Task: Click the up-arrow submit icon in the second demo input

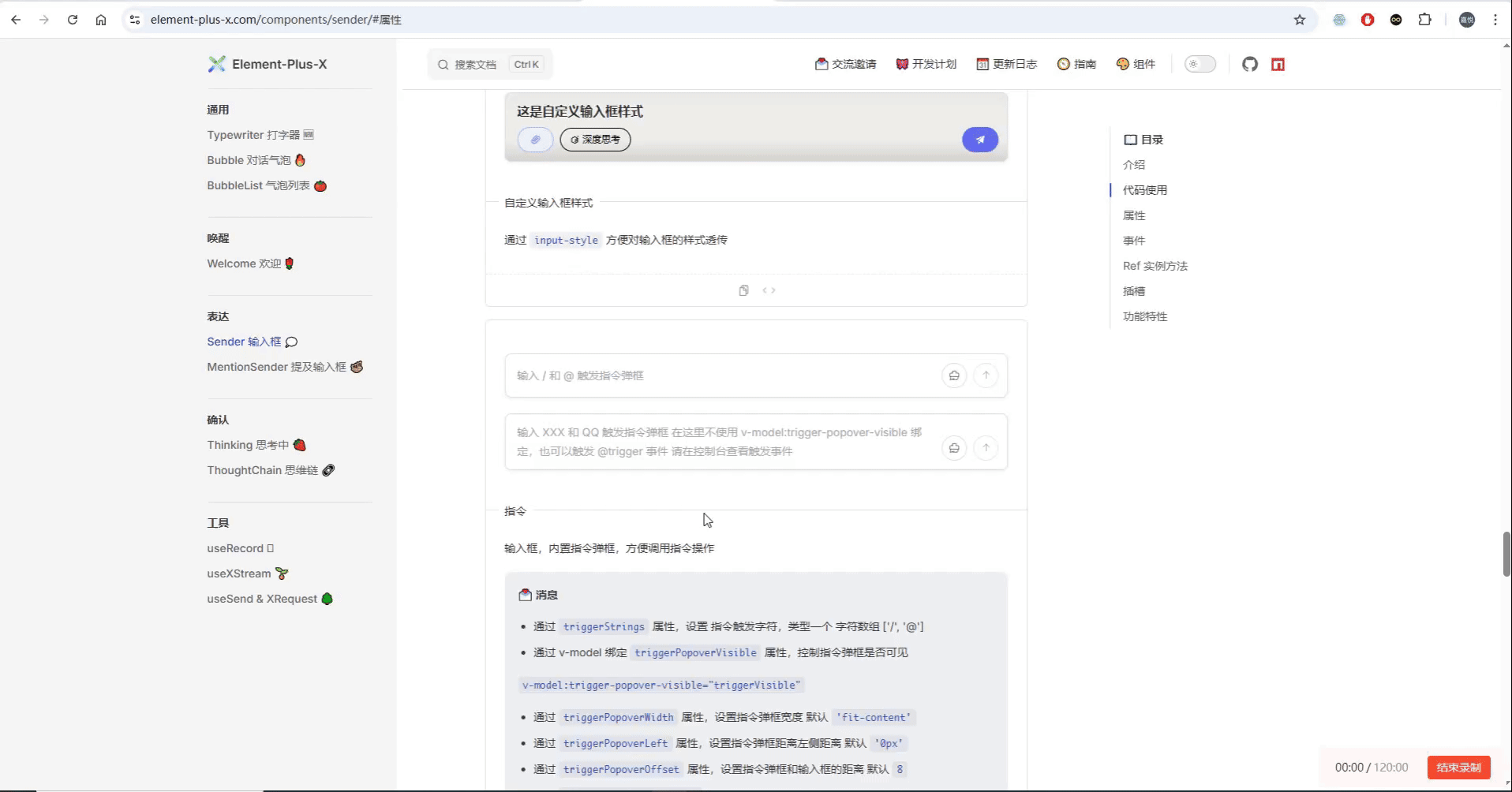Action: [x=986, y=447]
